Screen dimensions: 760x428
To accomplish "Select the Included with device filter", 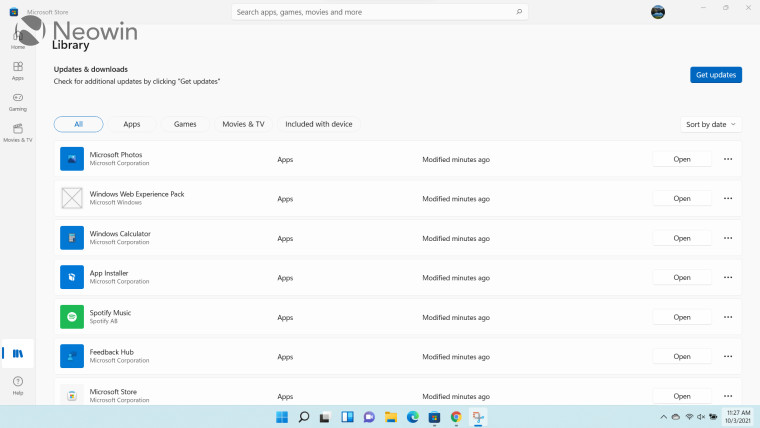I will 318,124.
